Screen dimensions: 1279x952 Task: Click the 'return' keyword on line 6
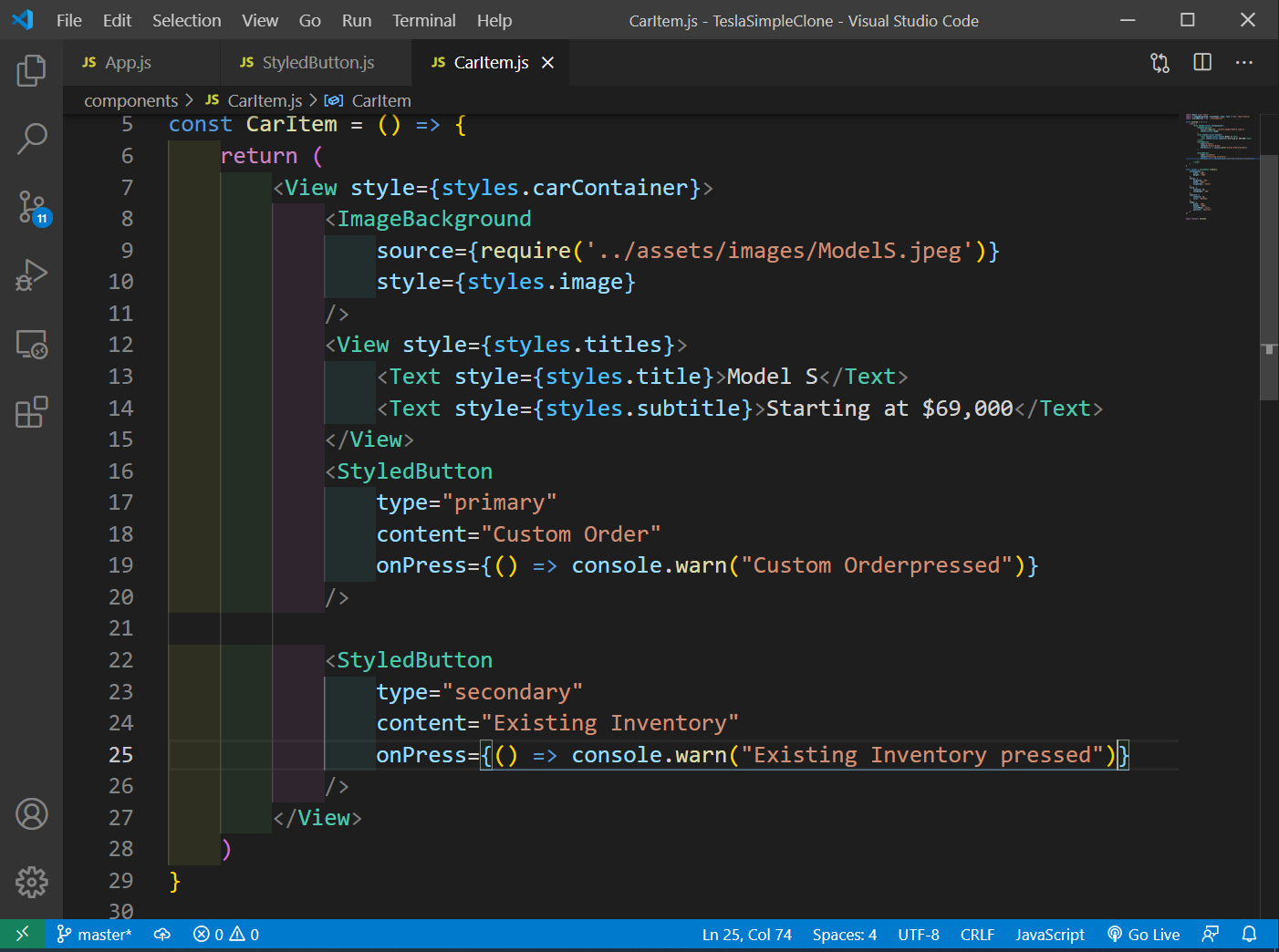[x=259, y=156]
